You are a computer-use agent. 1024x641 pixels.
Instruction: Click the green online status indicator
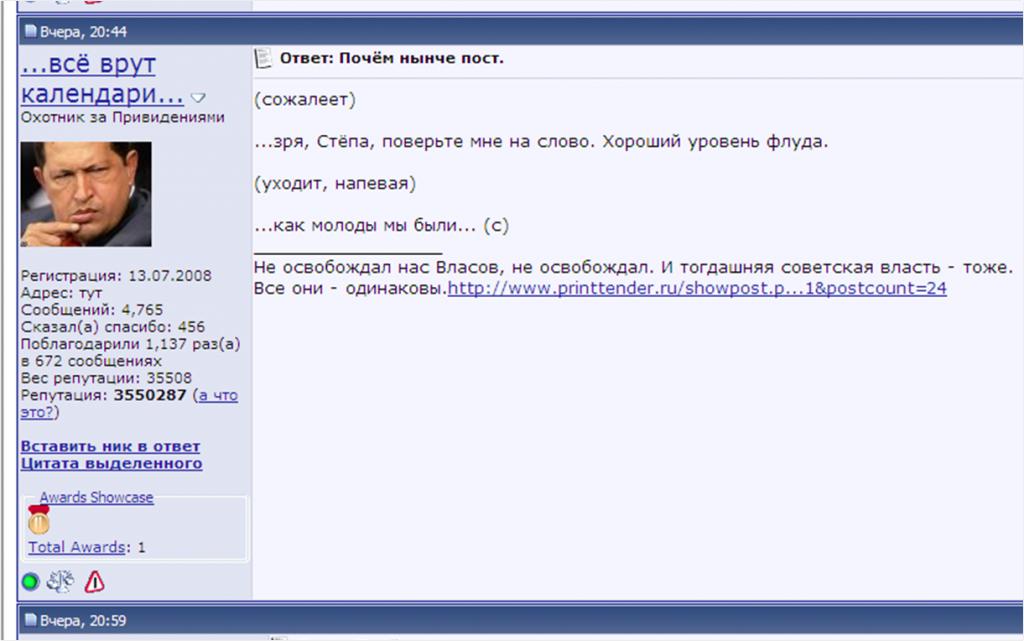point(30,581)
